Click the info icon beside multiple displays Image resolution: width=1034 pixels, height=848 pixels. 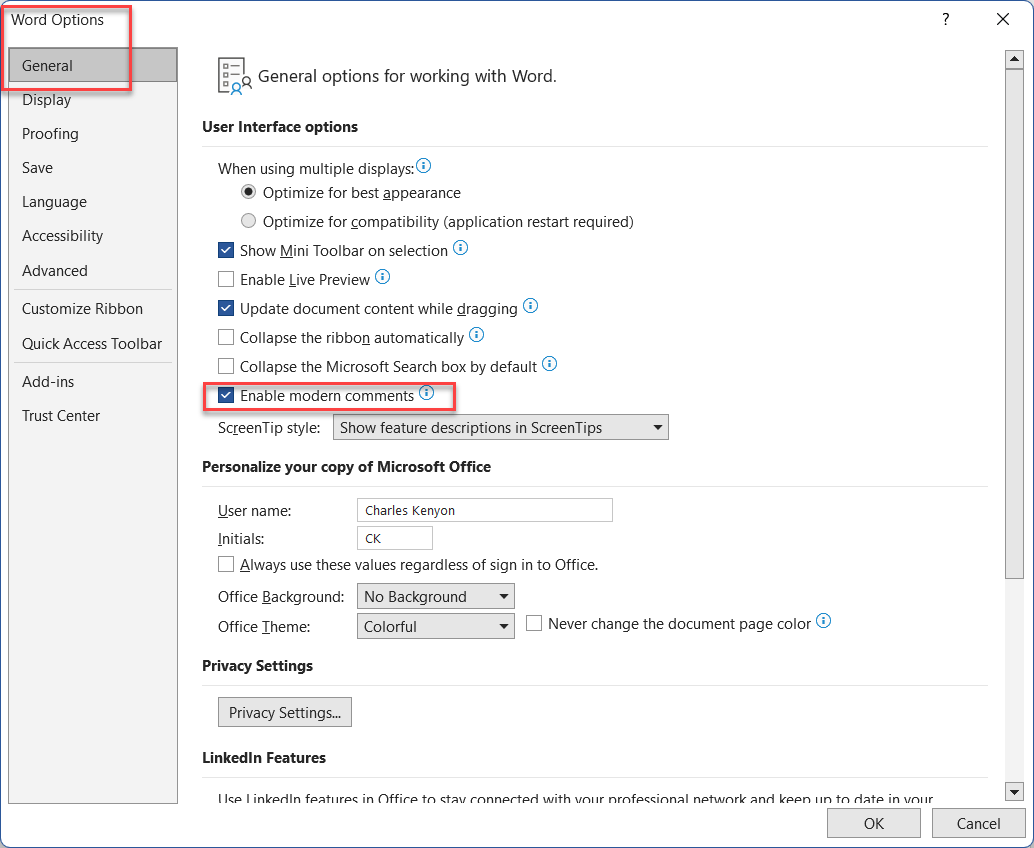point(424,166)
